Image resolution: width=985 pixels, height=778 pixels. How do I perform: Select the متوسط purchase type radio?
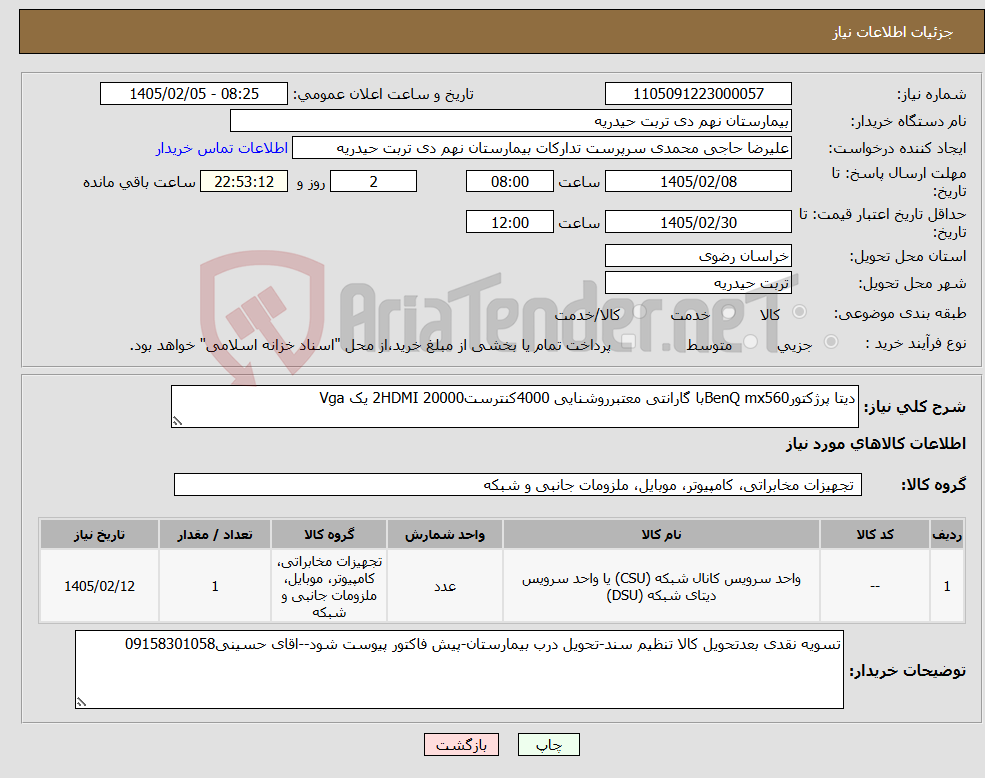(750, 341)
